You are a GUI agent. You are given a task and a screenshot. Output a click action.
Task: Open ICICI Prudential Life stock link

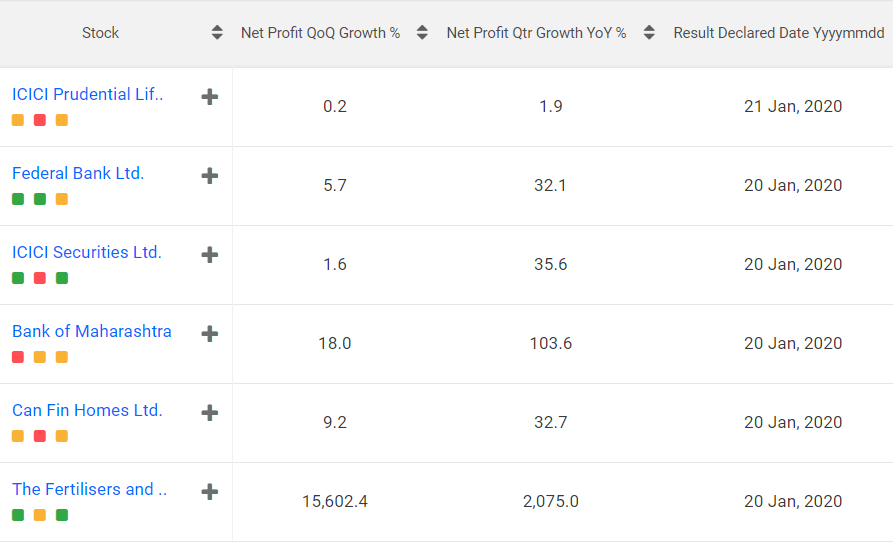coord(87,94)
